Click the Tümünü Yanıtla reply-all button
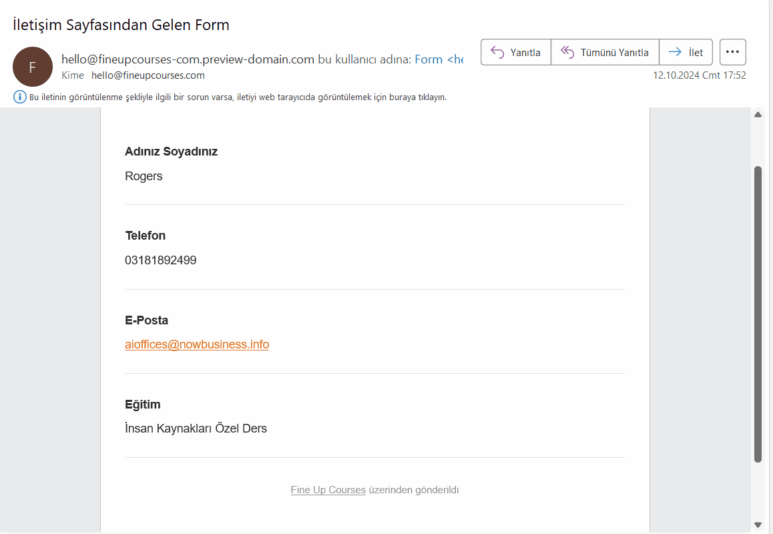 click(603, 52)
